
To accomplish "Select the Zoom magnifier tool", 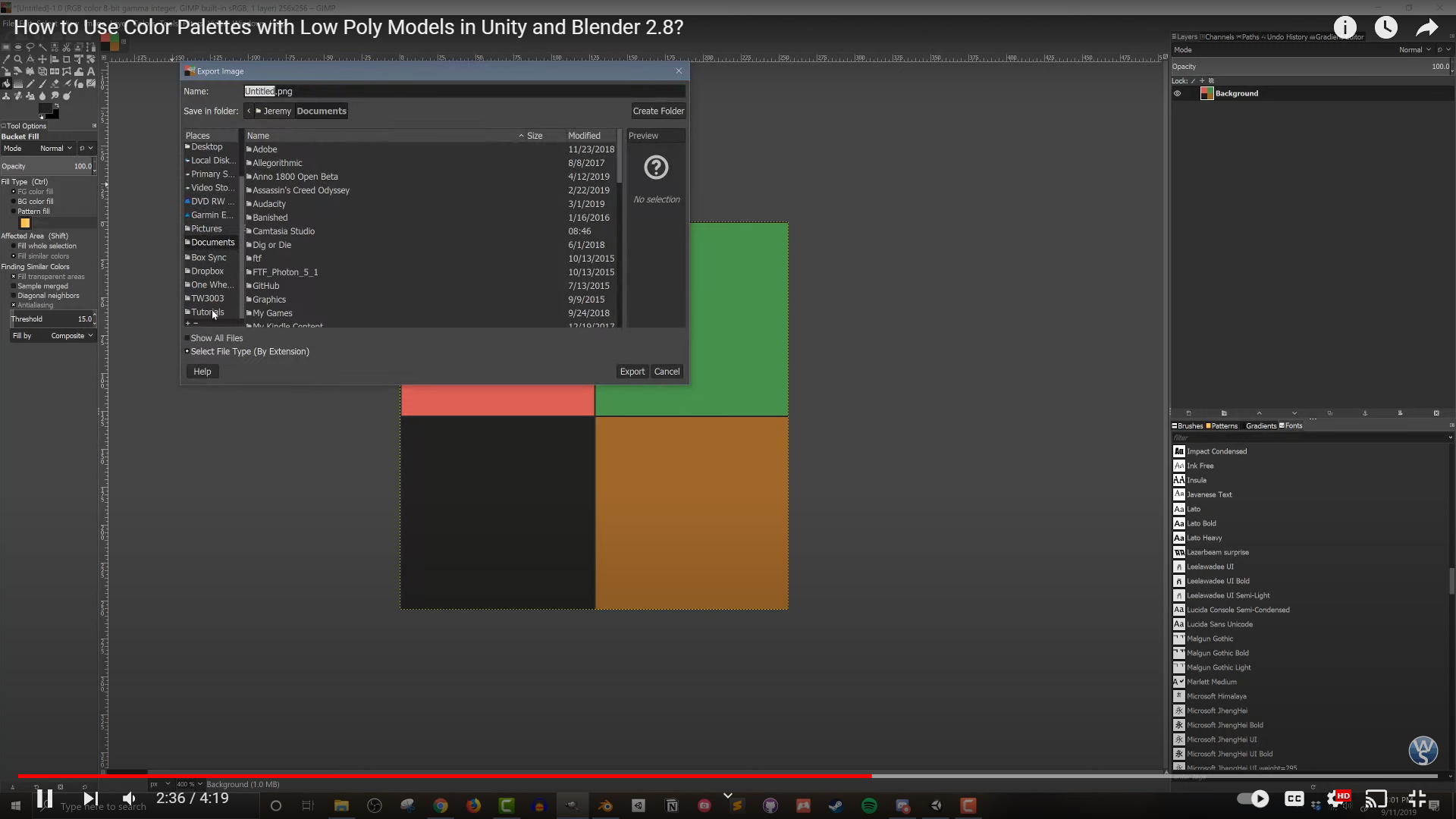I will tap(18, 59).
